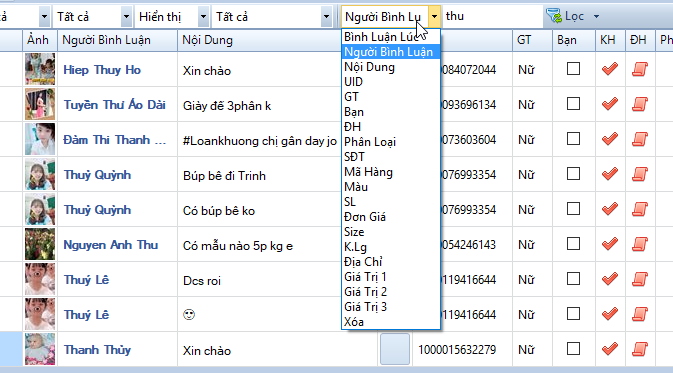This screenshot has width=673, height=373.
Task: Click the KH checkmark for Đàm Thi Thanh
Action: click(609, 139)
